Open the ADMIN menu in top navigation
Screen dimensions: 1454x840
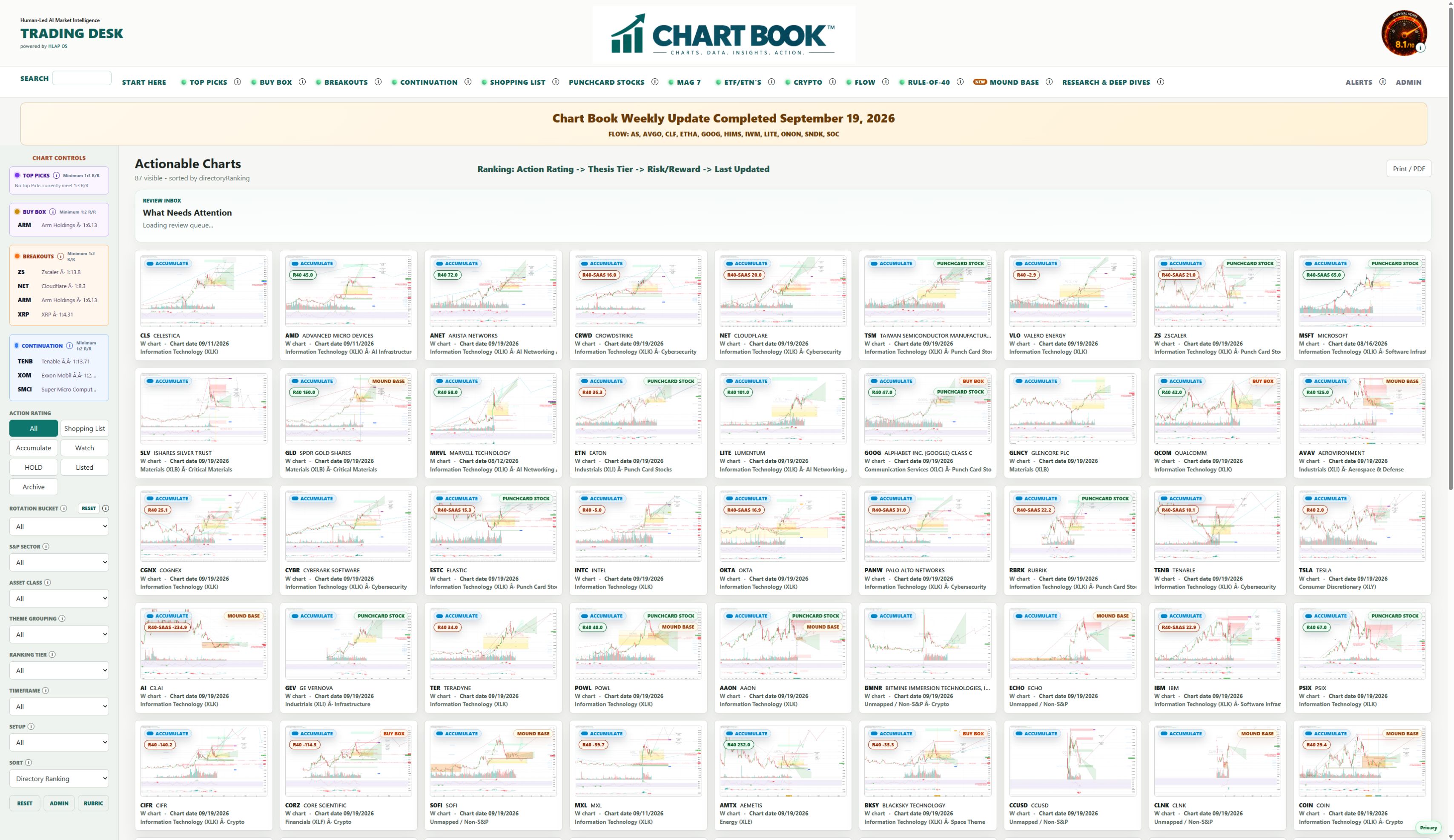[x=1408, y=83]
